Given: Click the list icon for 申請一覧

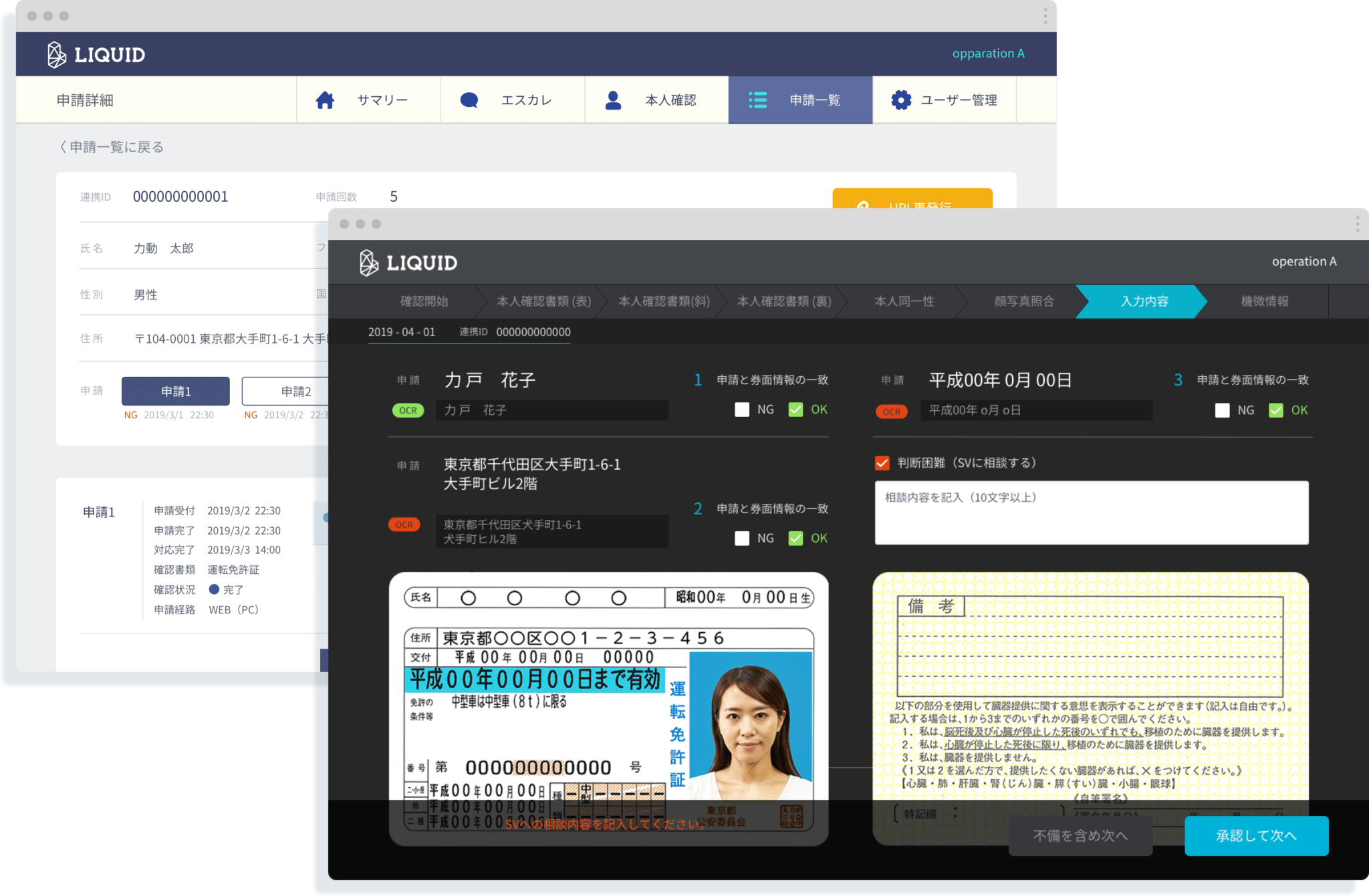Looking at the screenshot, I should (x=757, y=100).
